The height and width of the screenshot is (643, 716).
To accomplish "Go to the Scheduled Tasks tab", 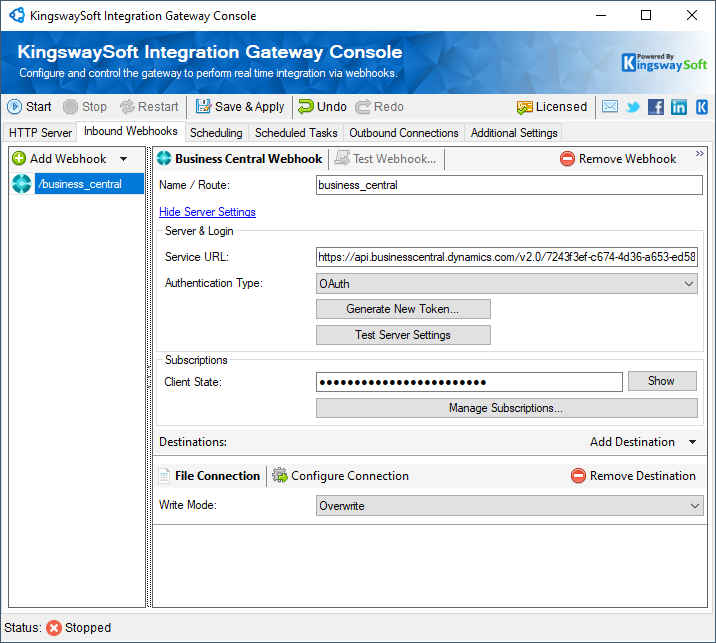I will coord(296,133).
